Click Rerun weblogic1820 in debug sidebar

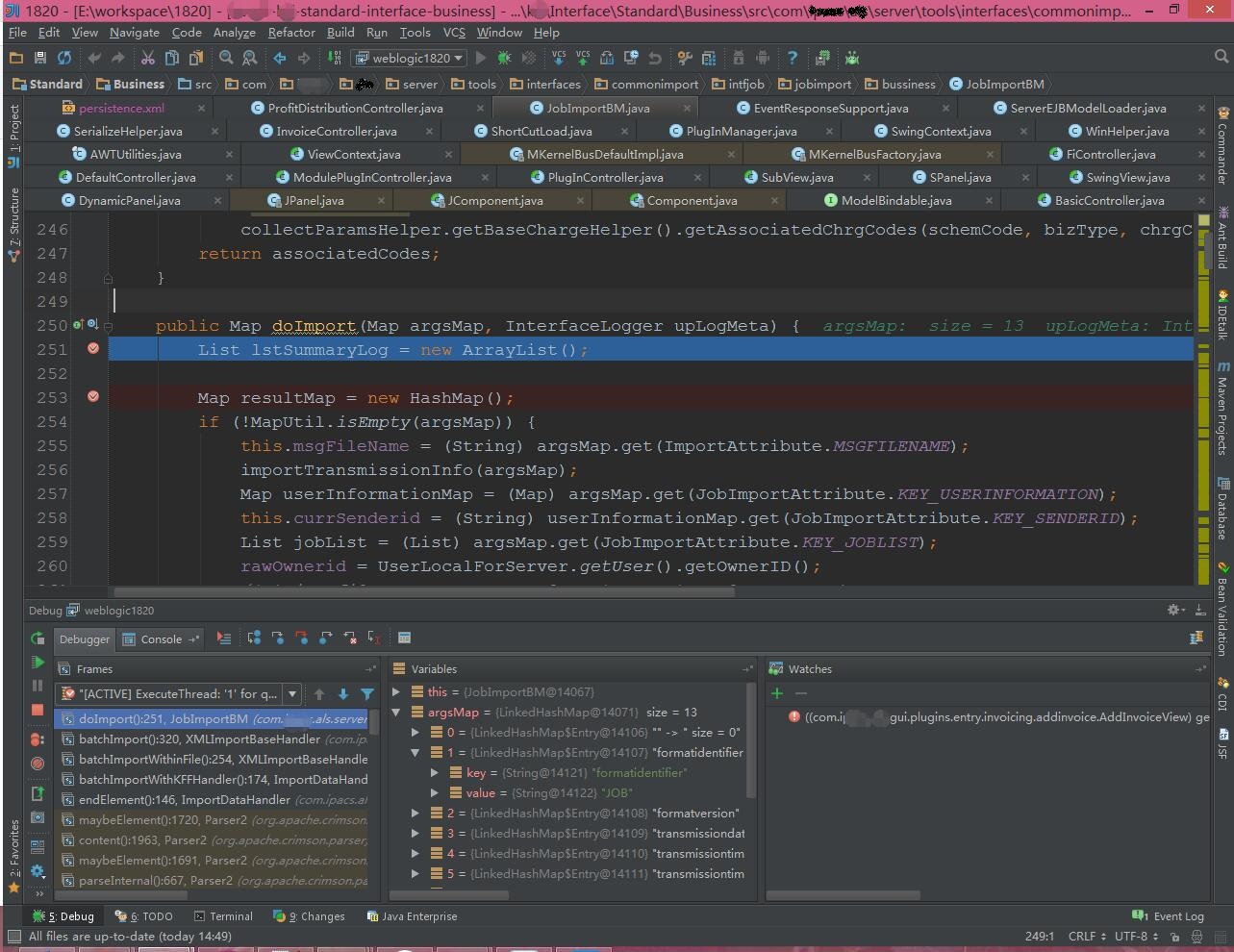click(38, 639)
